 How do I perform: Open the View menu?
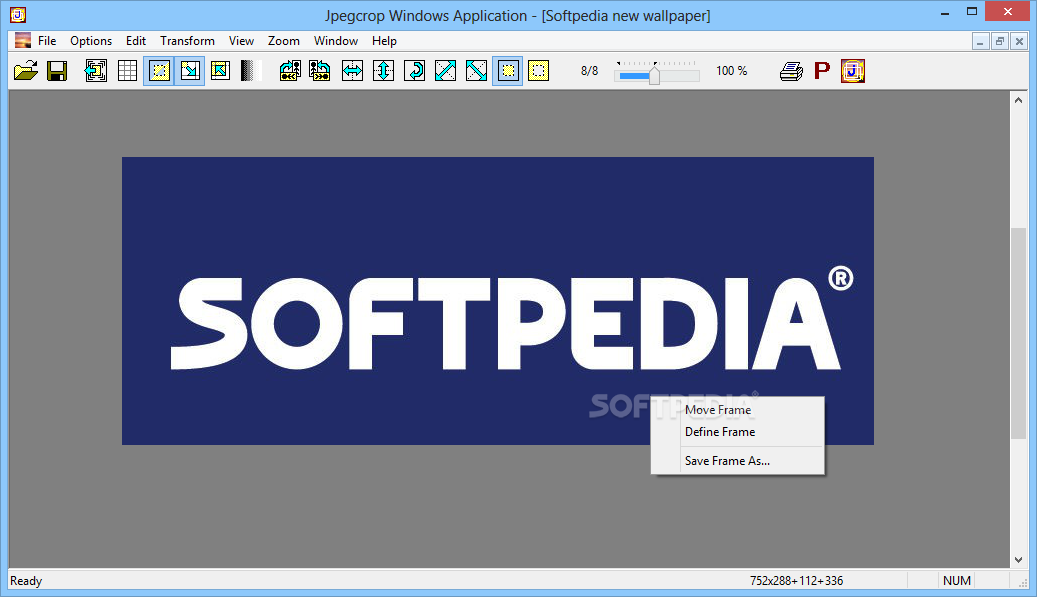click(x=241, y=40)
